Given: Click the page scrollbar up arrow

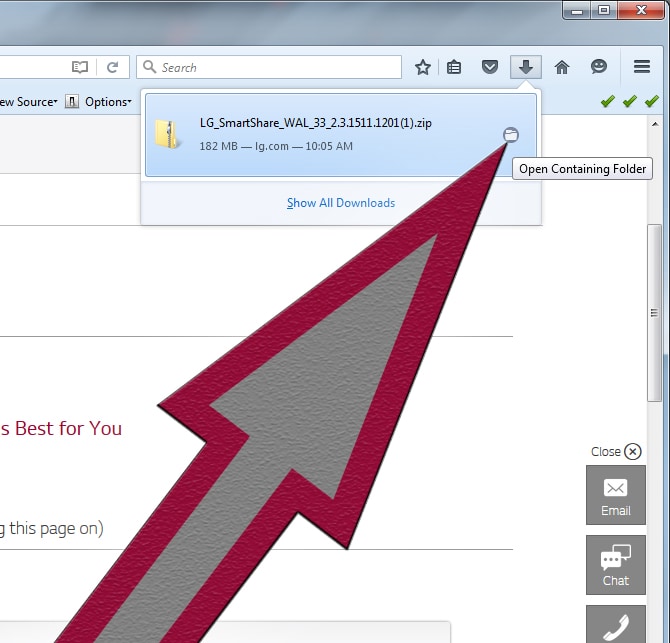Looking at the screenshot, I should [x=655, y=124].
